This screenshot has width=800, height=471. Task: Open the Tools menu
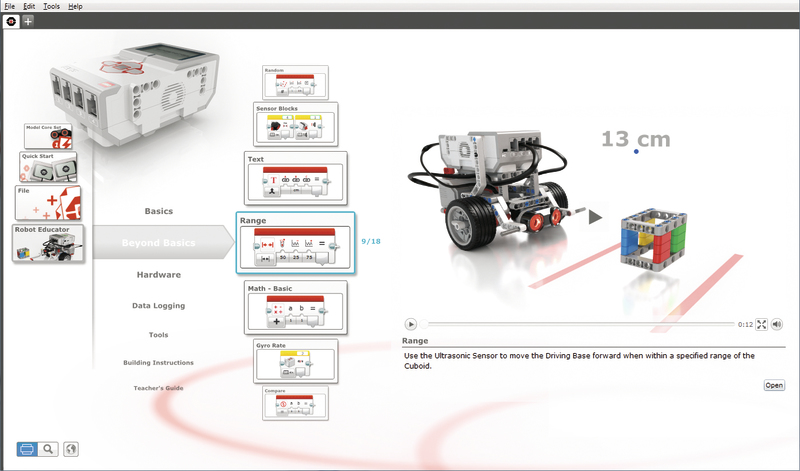pyautogui.click(x=51, y=6)
